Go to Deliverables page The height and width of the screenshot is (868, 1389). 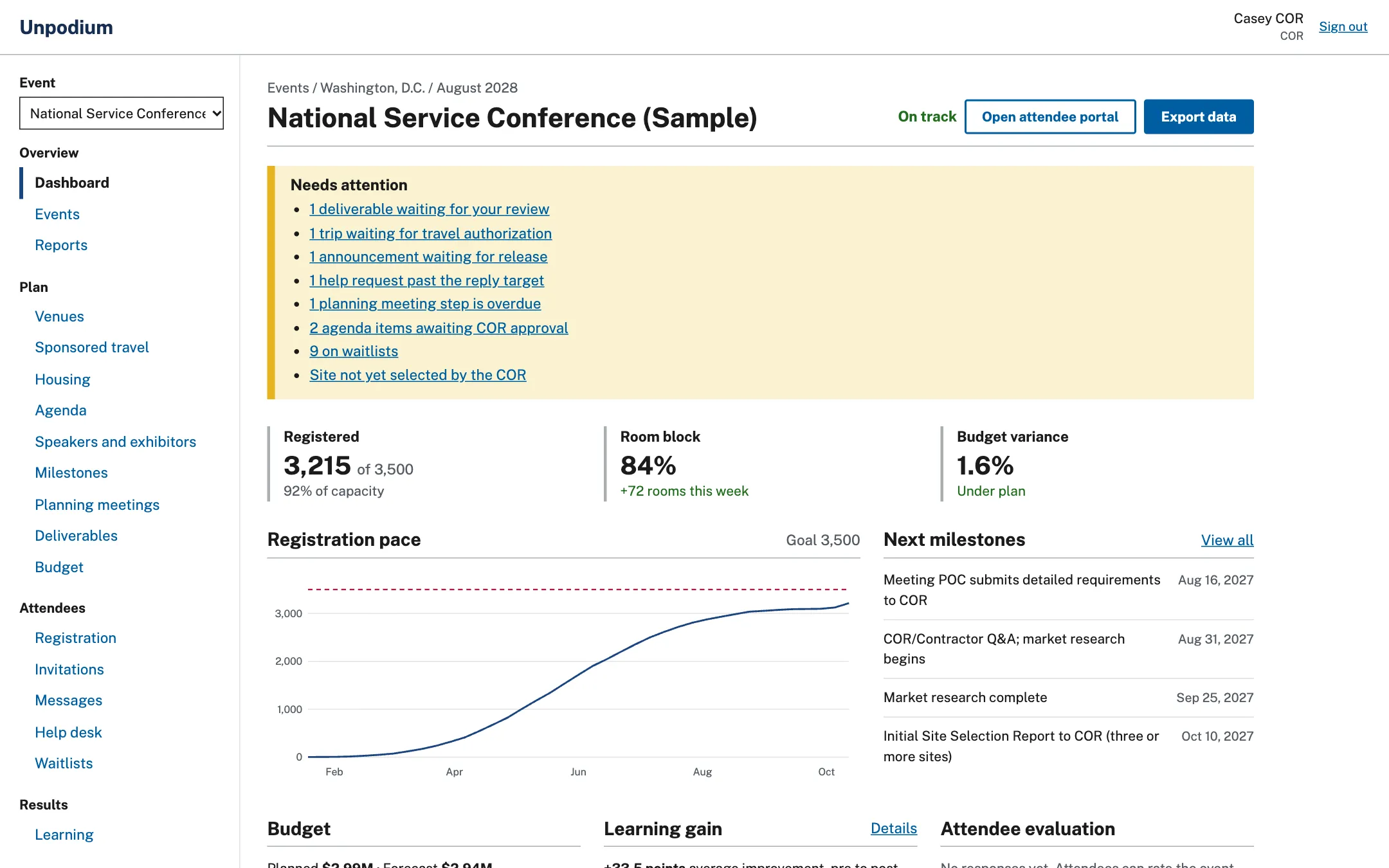coord(76,536)
